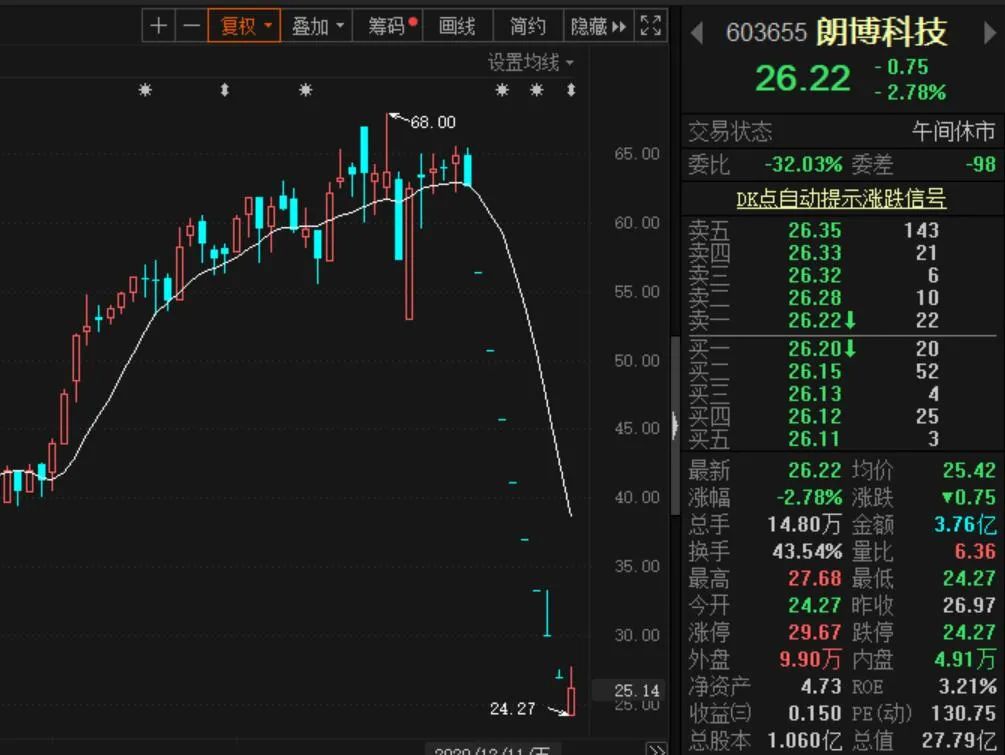Click the 68.00 high price label
This screenshot has width=1005, height=755.
[433, 122]
